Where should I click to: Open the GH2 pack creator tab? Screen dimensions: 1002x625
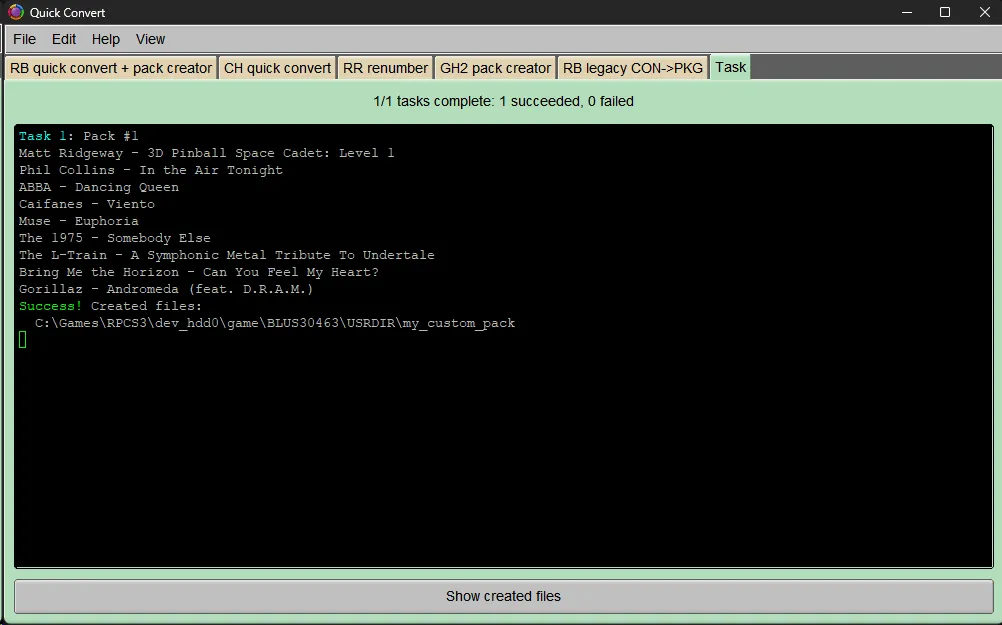[x=495, y=67]
